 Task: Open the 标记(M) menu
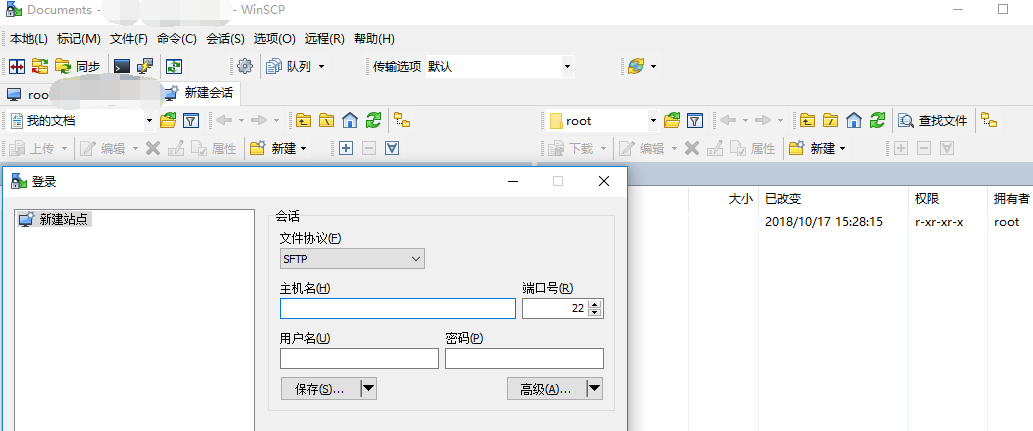79,38
